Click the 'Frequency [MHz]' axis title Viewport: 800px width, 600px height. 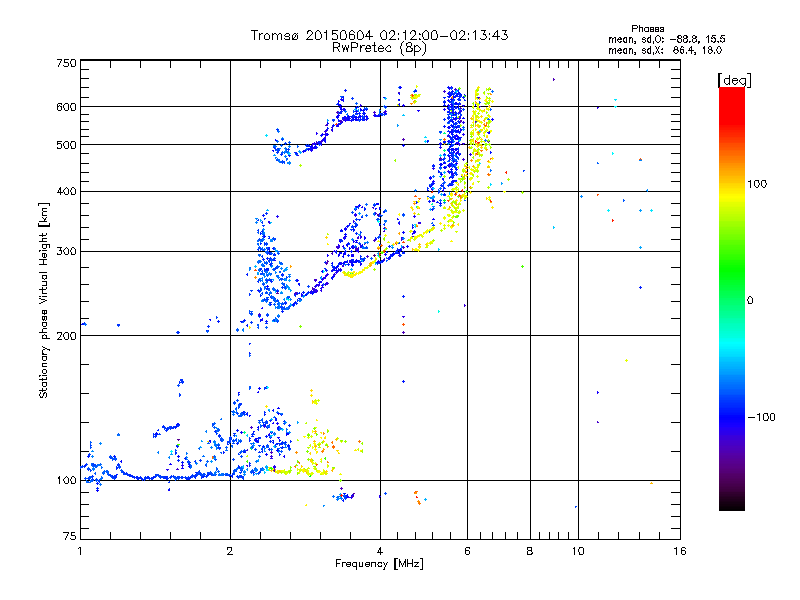[379, 564]
